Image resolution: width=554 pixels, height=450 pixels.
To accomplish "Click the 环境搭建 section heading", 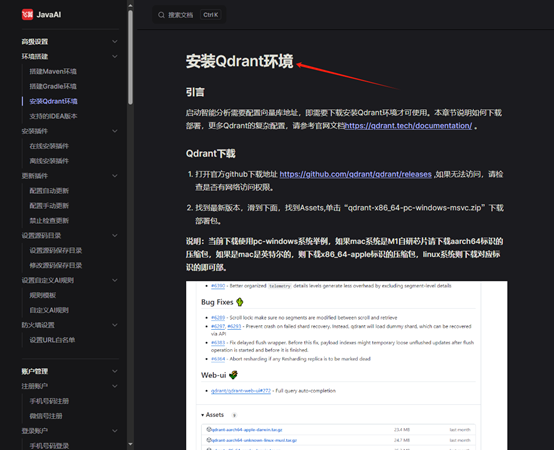I will [x=35, y=57].
